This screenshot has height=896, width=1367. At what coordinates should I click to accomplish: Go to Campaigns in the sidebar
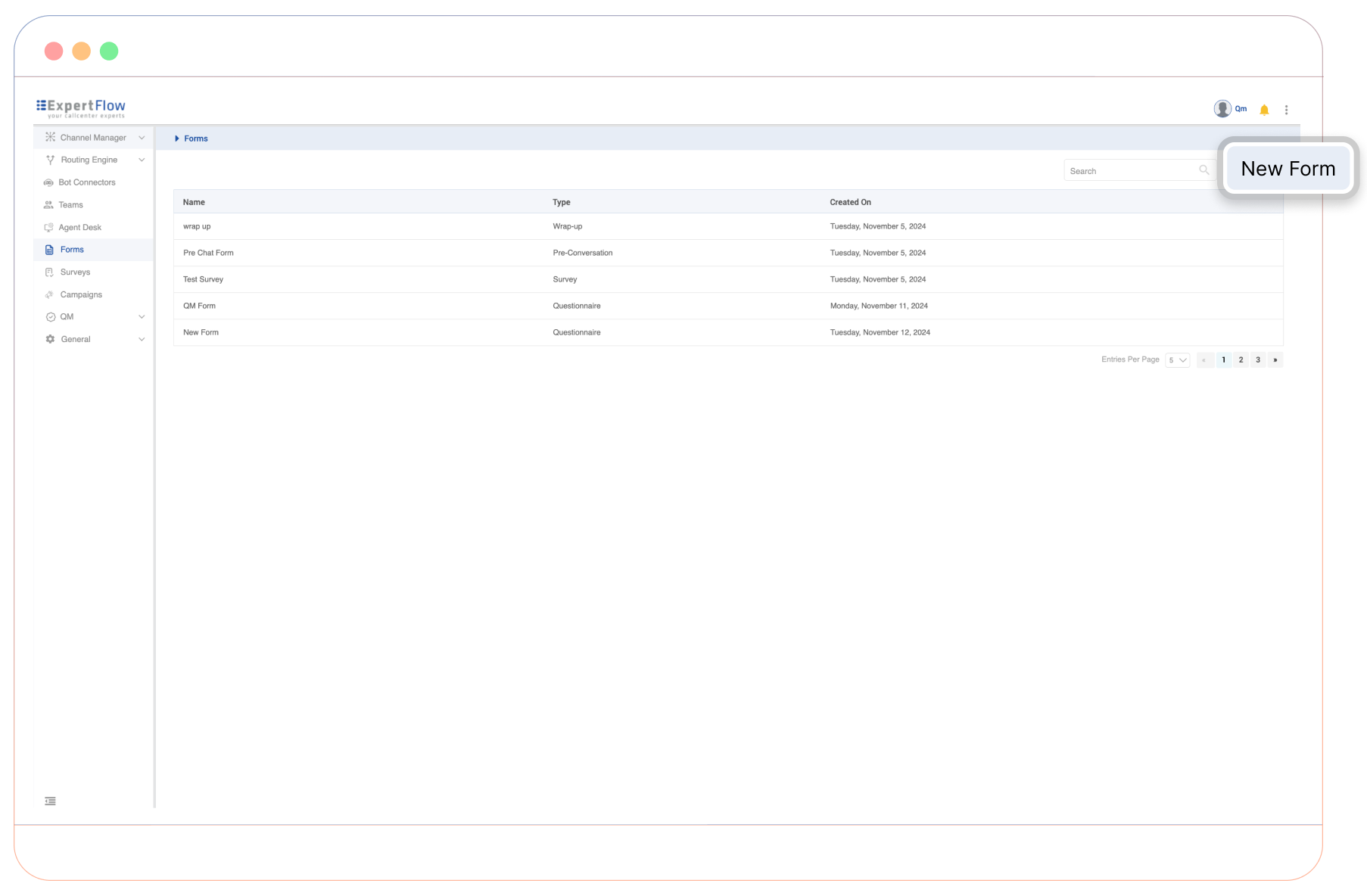(81, 295)
